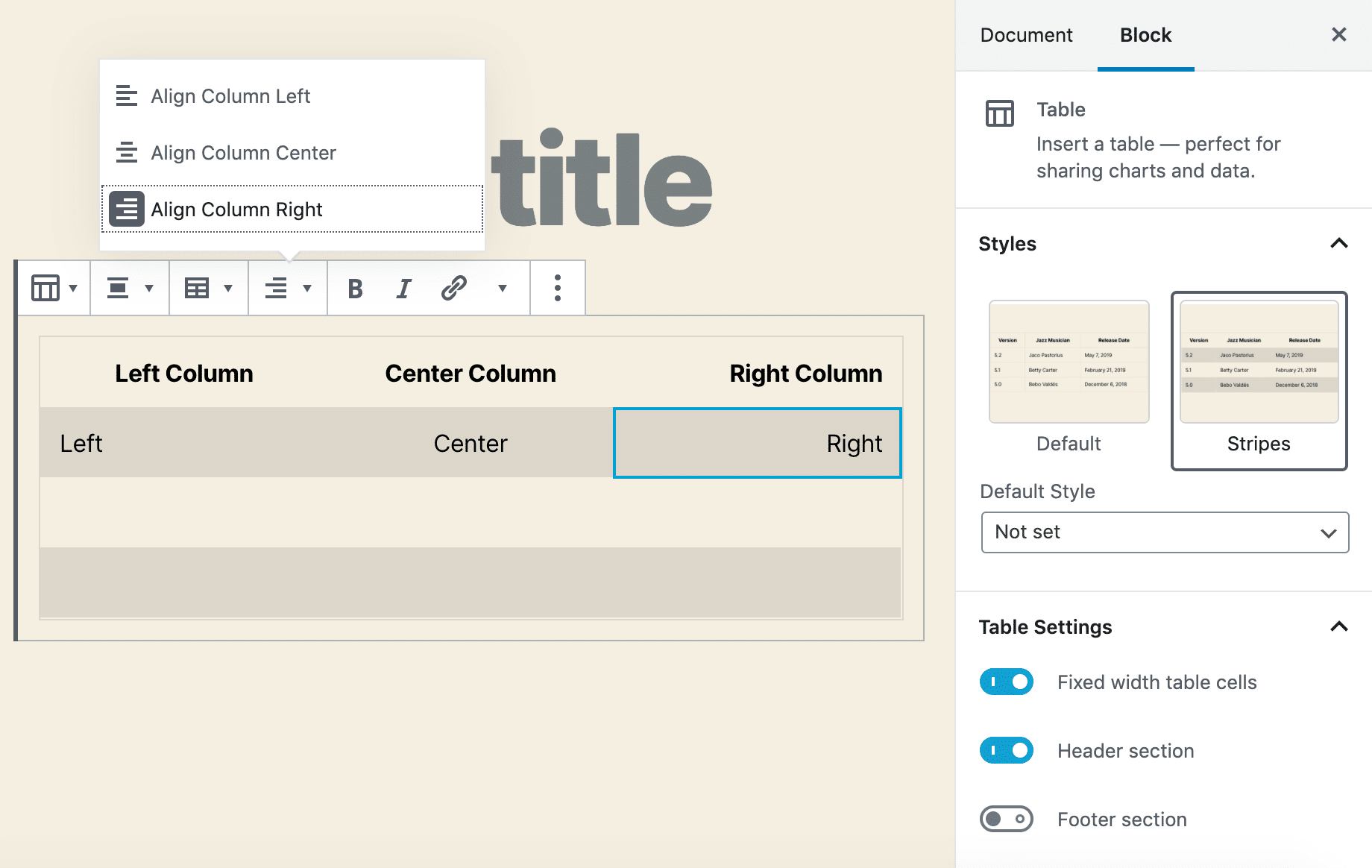
Task: Close the settings sidebar
Action: click(1339, 34)
